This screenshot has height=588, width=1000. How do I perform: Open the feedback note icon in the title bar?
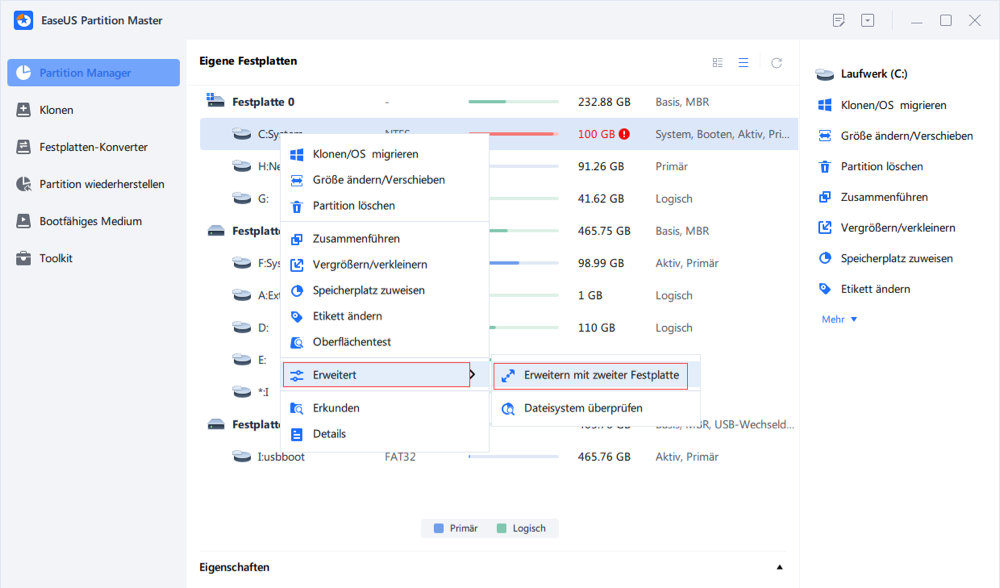[839, 20]
